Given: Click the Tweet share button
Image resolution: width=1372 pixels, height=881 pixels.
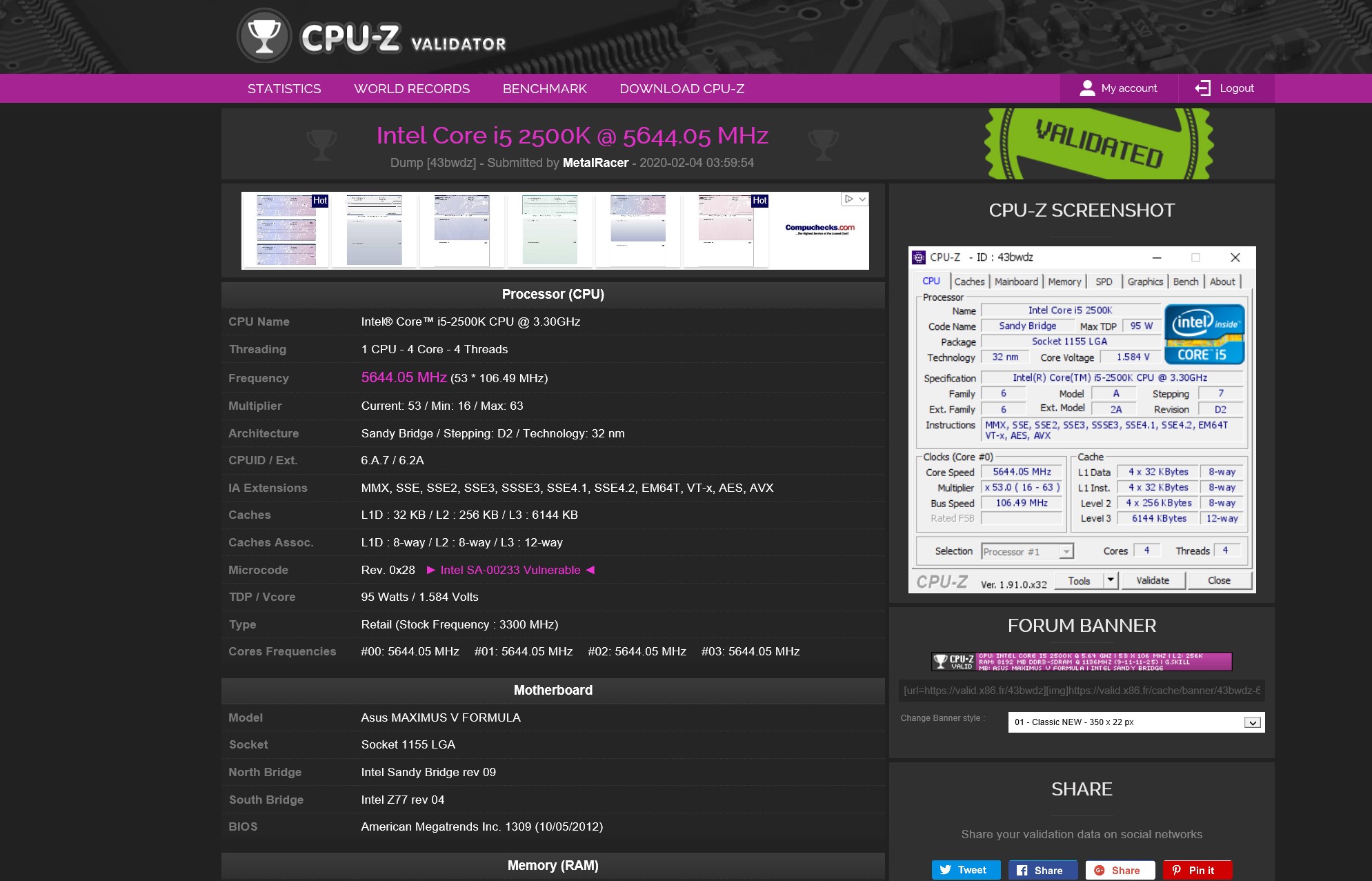Looking at the screenshot, I should click(966, 870).
